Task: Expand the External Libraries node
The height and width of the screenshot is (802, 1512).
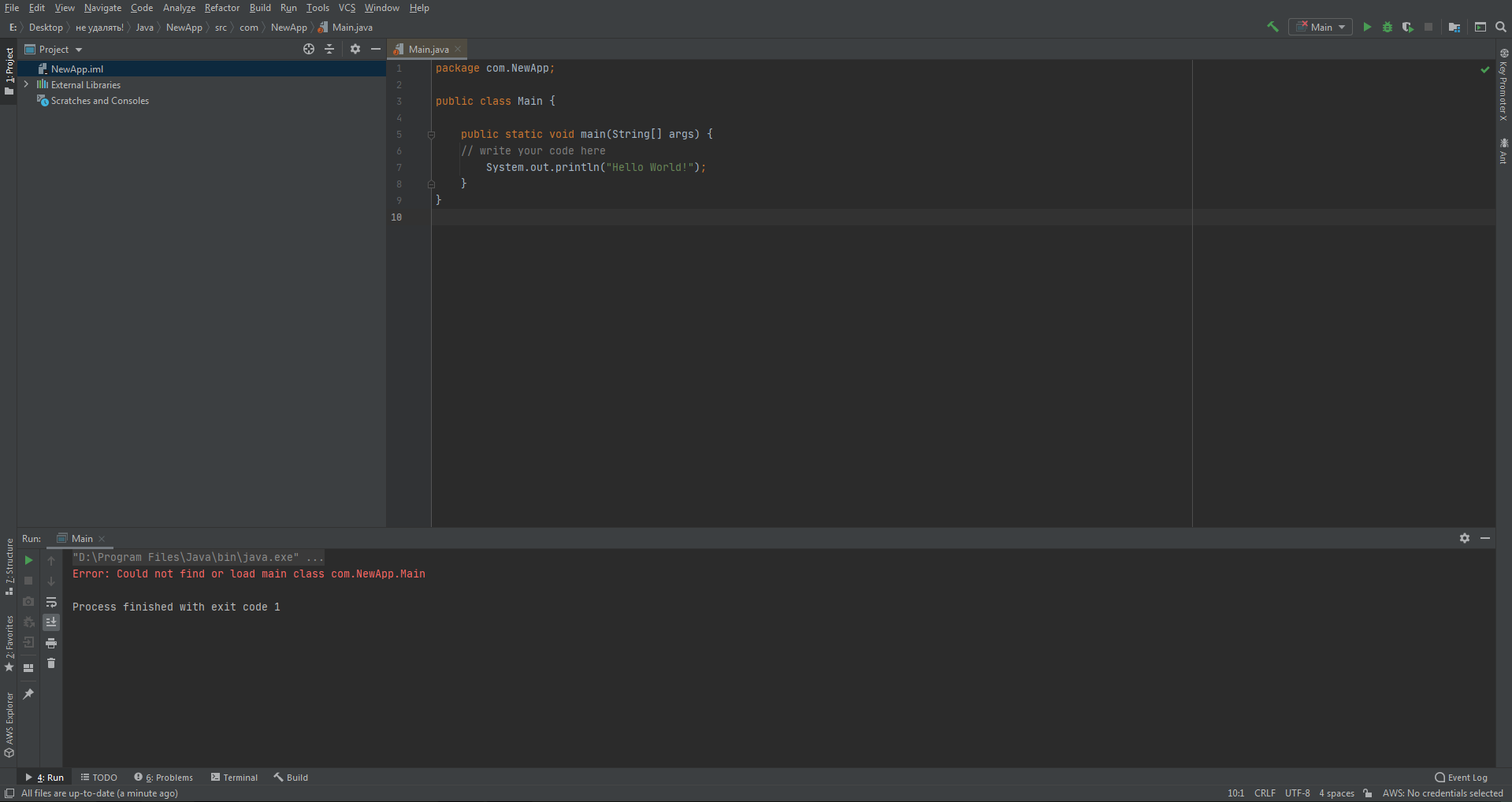Action: 26,84
